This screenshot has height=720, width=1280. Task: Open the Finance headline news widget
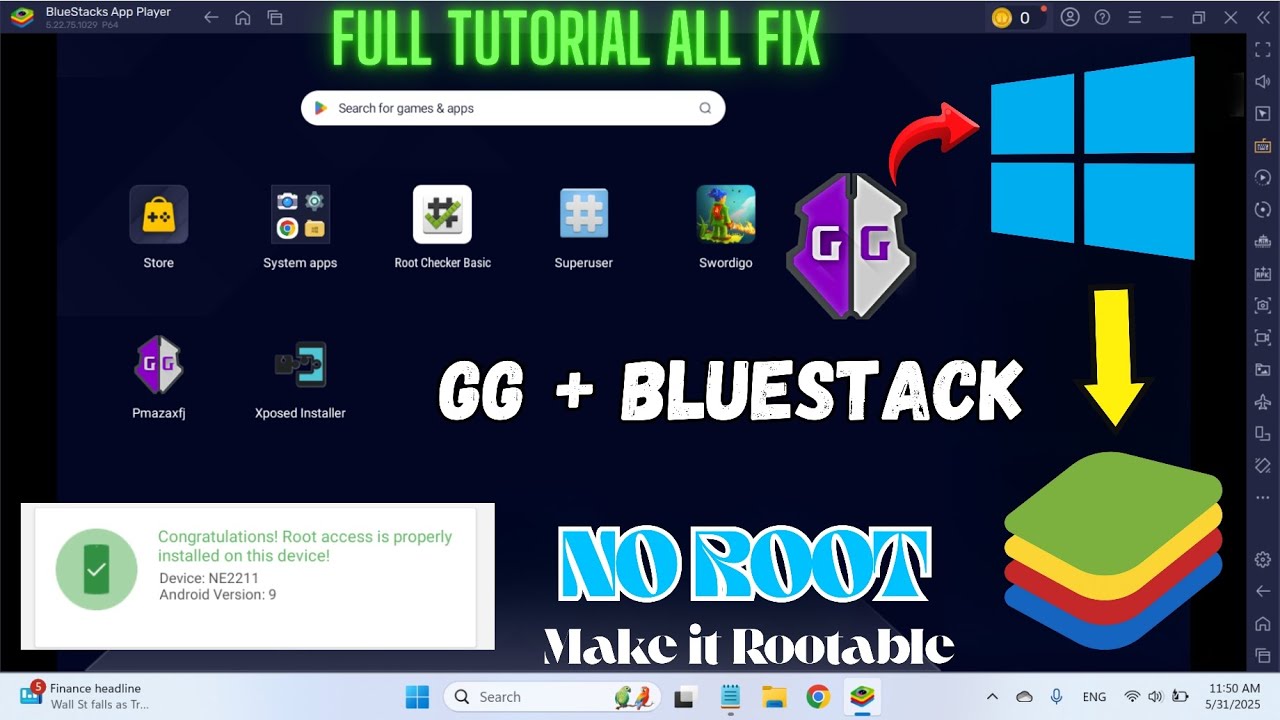pos(84,696)
